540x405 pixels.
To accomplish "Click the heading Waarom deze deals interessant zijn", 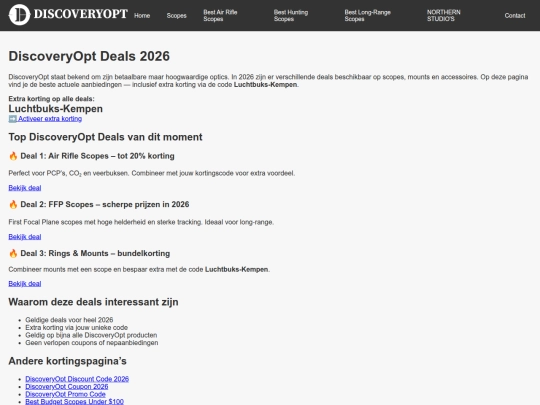I will [x=93, y=302].
